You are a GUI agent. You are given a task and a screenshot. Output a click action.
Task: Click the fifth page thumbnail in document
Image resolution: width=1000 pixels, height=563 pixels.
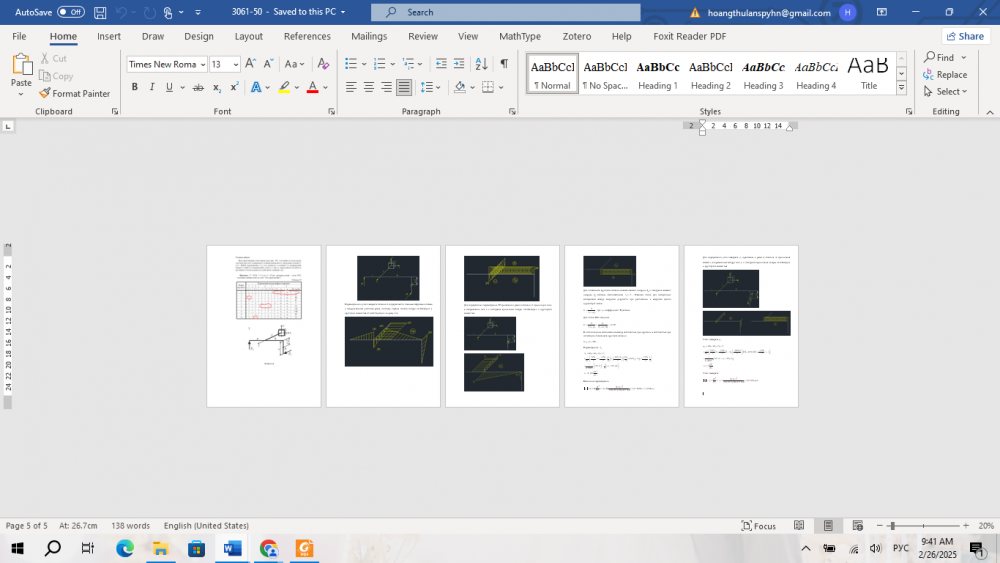point(741,326)
